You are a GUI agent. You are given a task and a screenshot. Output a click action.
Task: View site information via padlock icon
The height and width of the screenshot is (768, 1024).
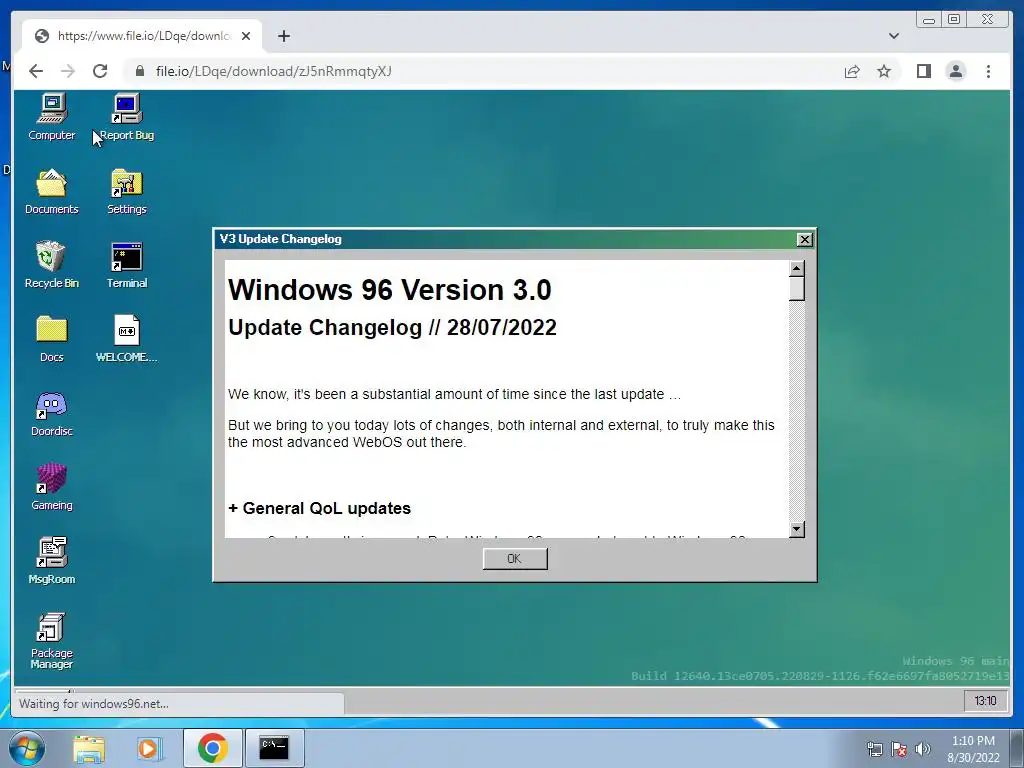click(139, 71)
